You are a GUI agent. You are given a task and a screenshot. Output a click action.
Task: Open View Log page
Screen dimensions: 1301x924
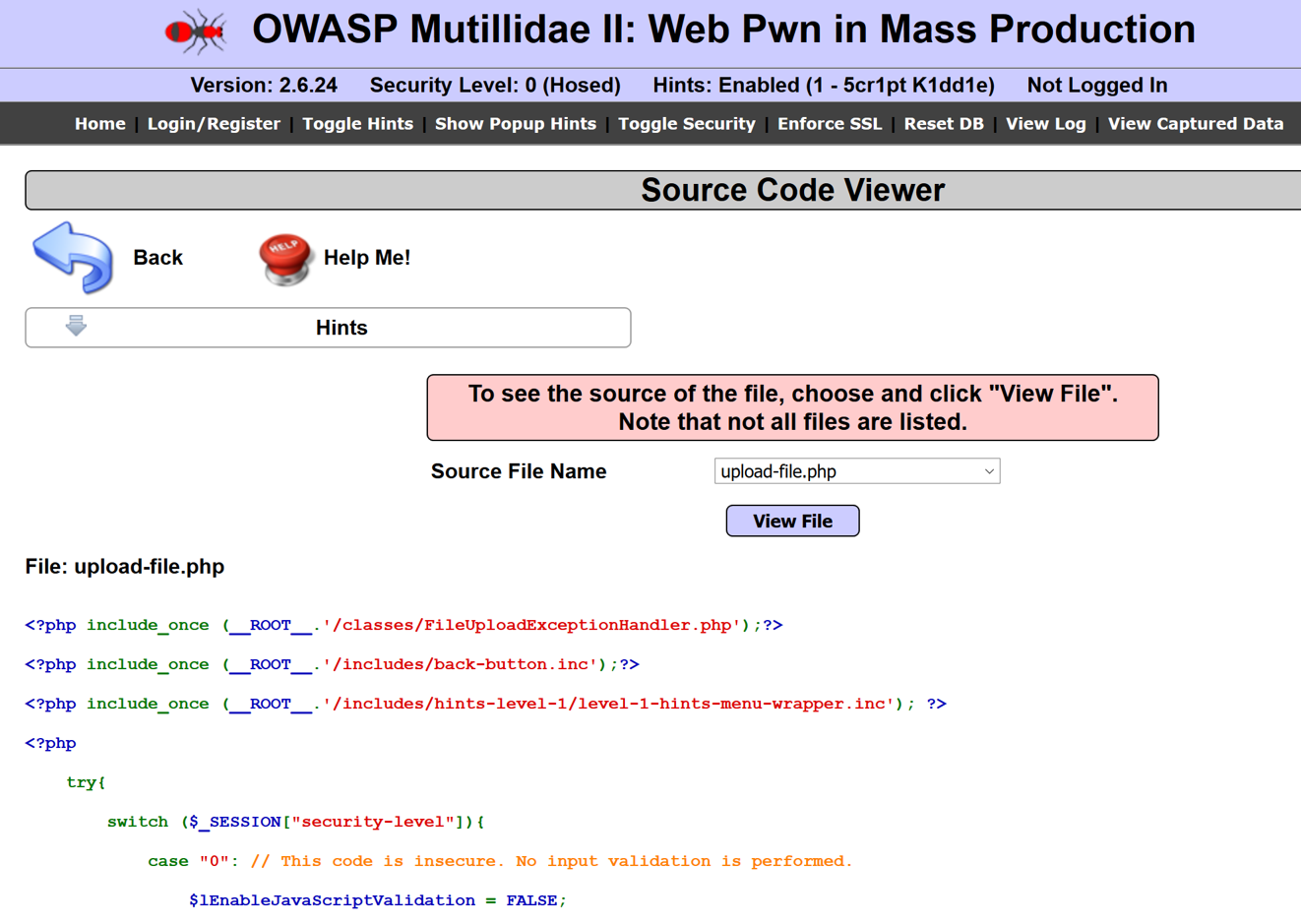[1046, 124]
